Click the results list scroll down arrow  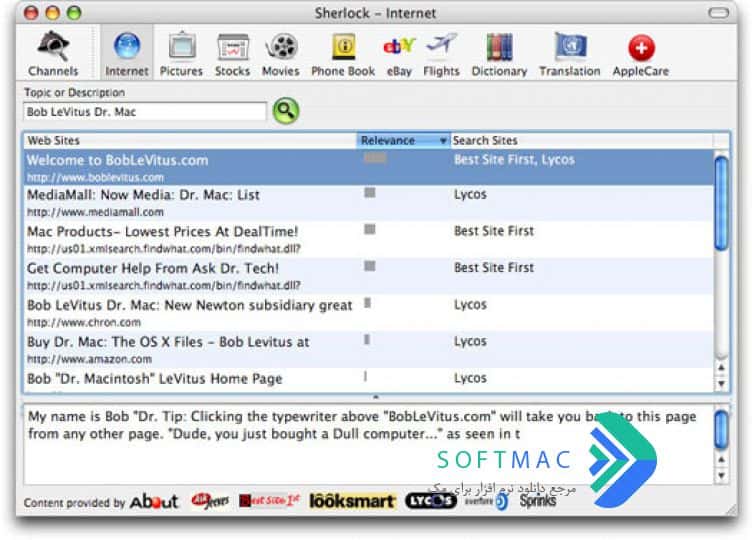[721, 384]
